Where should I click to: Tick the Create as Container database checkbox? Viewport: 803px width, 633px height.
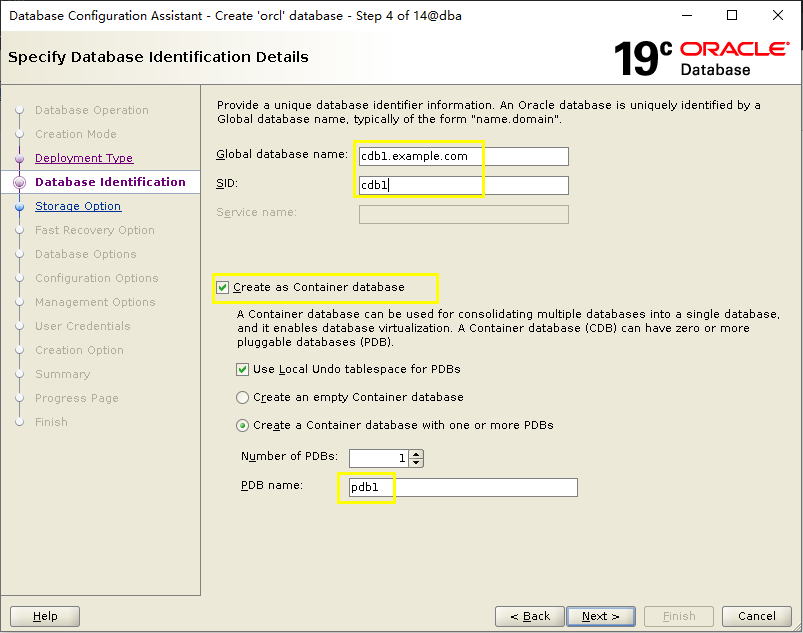(222, 288)
